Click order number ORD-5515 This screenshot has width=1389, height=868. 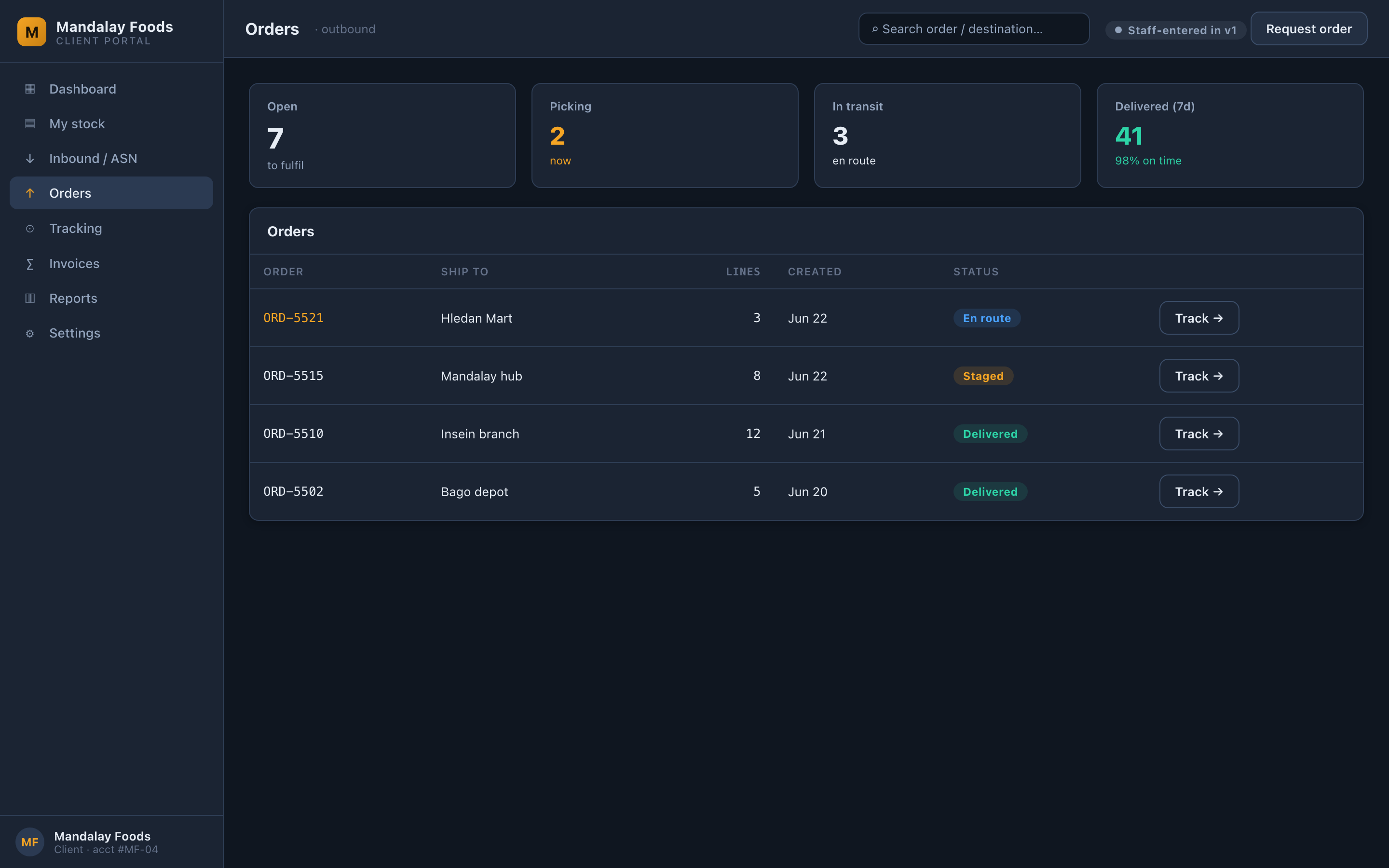tap(293, 376)
